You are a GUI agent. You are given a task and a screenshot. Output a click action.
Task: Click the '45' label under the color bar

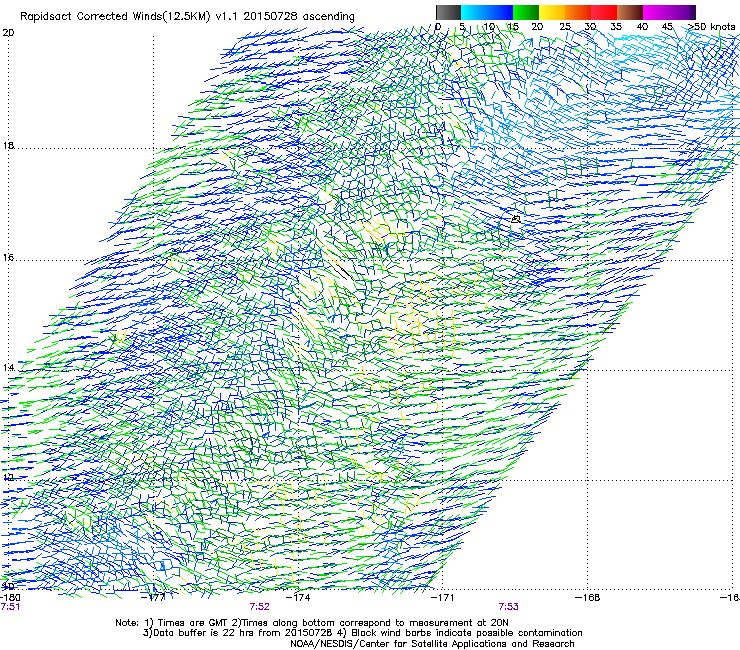(x=667, y=27)
